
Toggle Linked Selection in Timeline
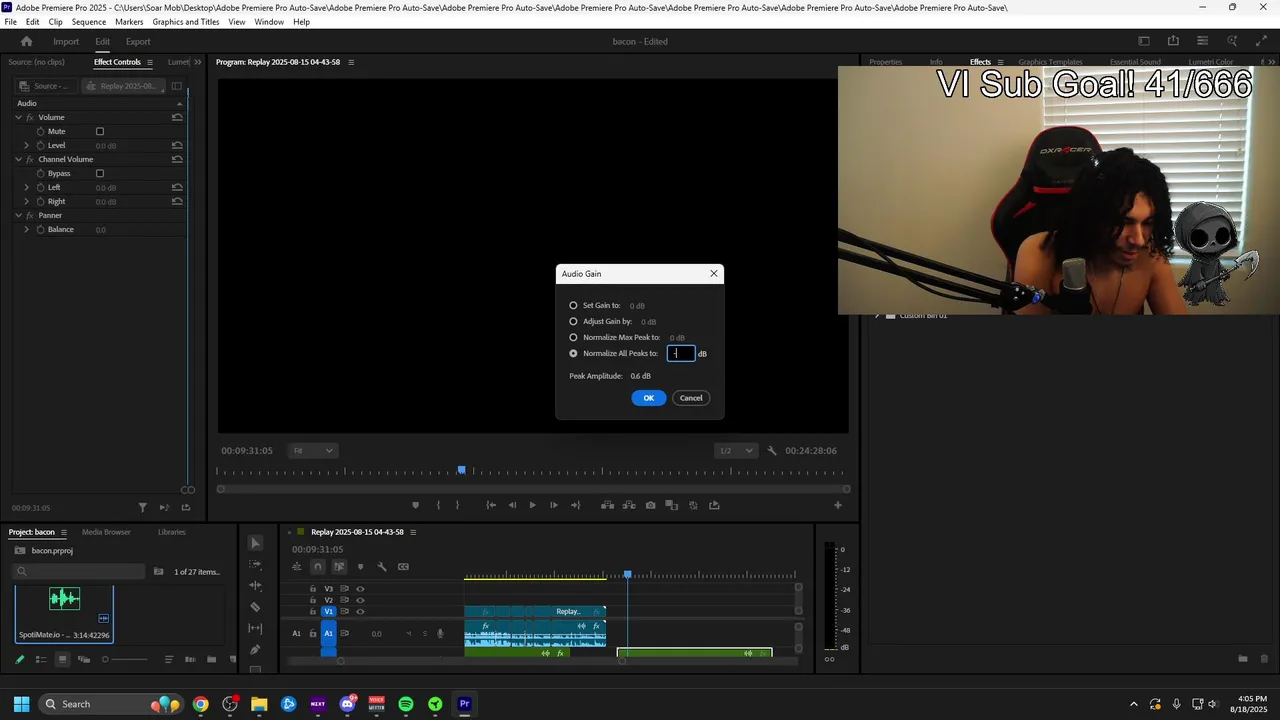[x=339, y=567]
